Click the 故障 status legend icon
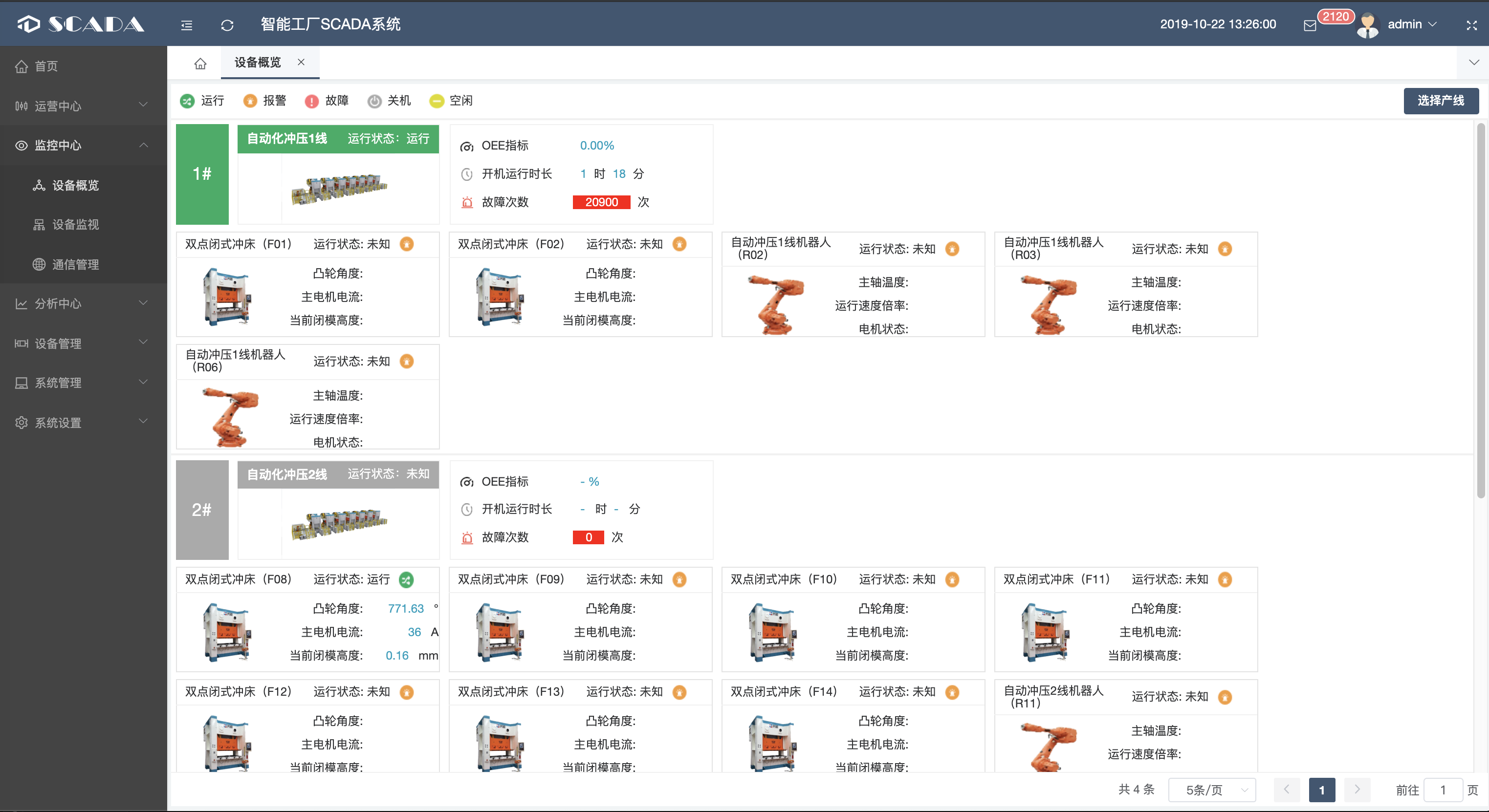Image resolution: width=1489 pixels, height=812 pixels. point(311,101)
